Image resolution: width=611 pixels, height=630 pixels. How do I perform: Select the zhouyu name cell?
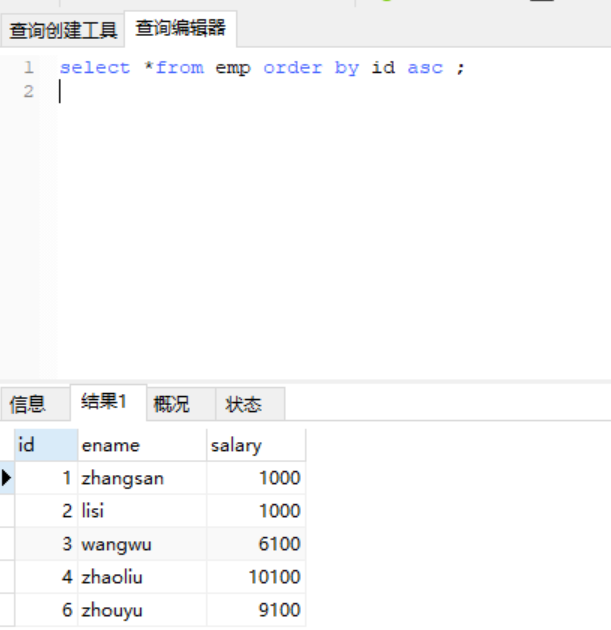(142, 610)
